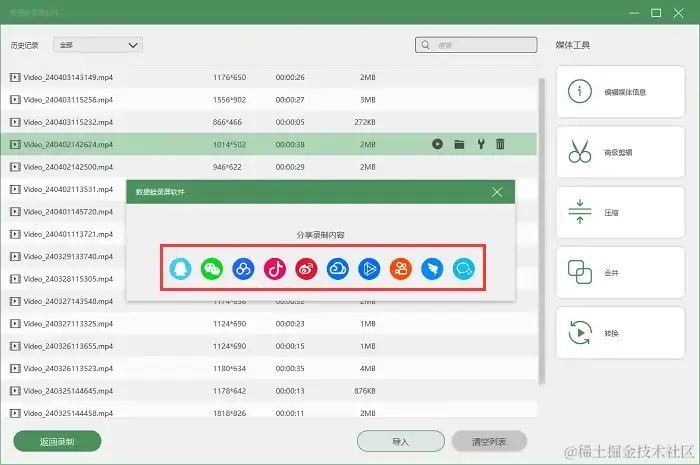Click the search input field

476,45
